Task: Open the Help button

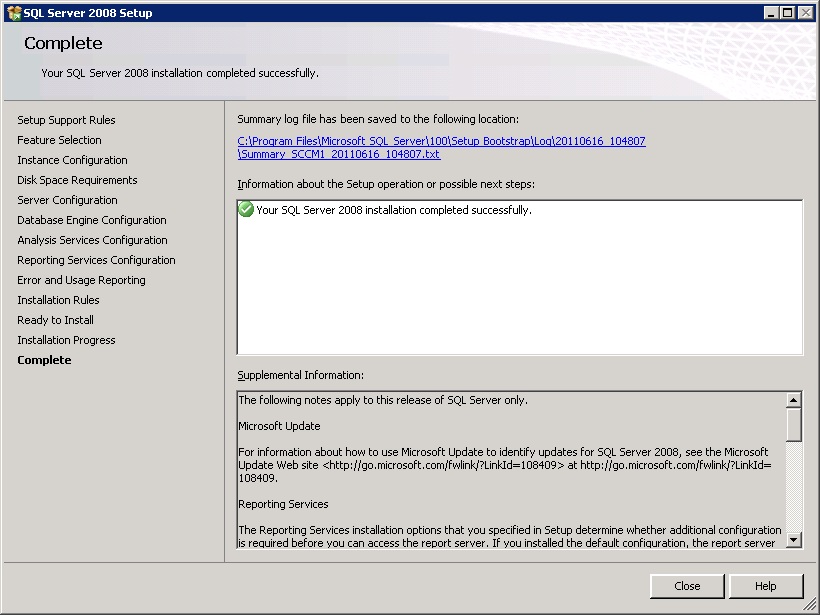Action: click(766, 586)
